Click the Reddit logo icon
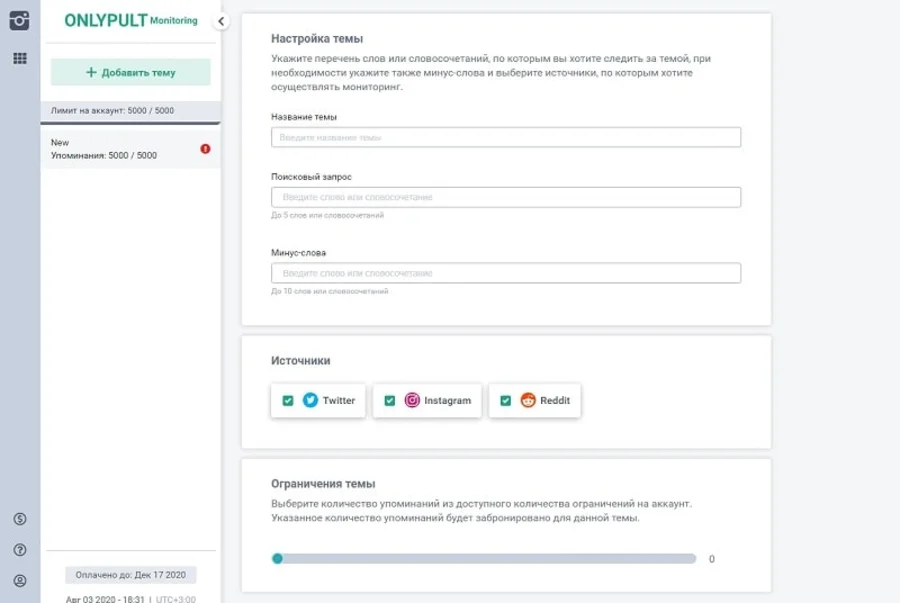This screenshot has width=900, height=603. pos(528,400)
